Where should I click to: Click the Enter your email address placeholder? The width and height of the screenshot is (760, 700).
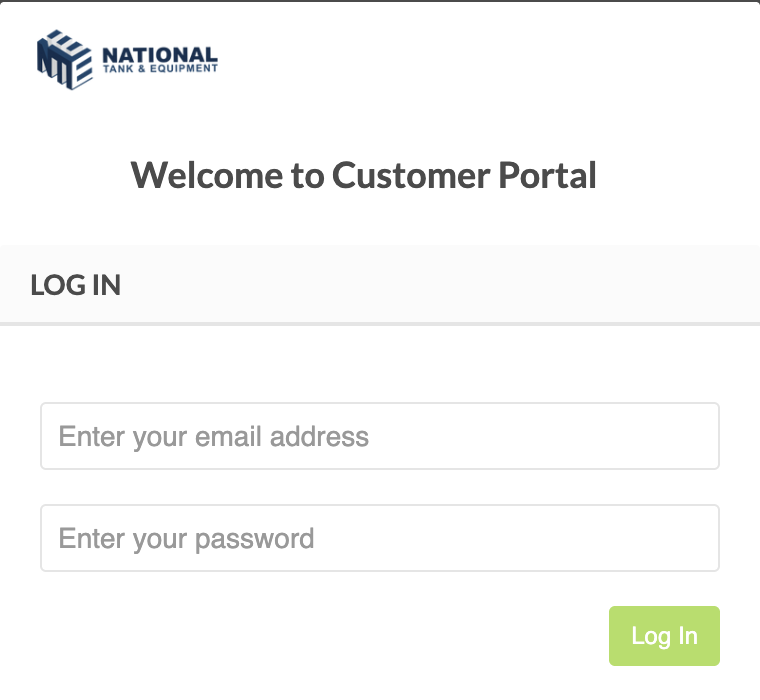point(214,437)
